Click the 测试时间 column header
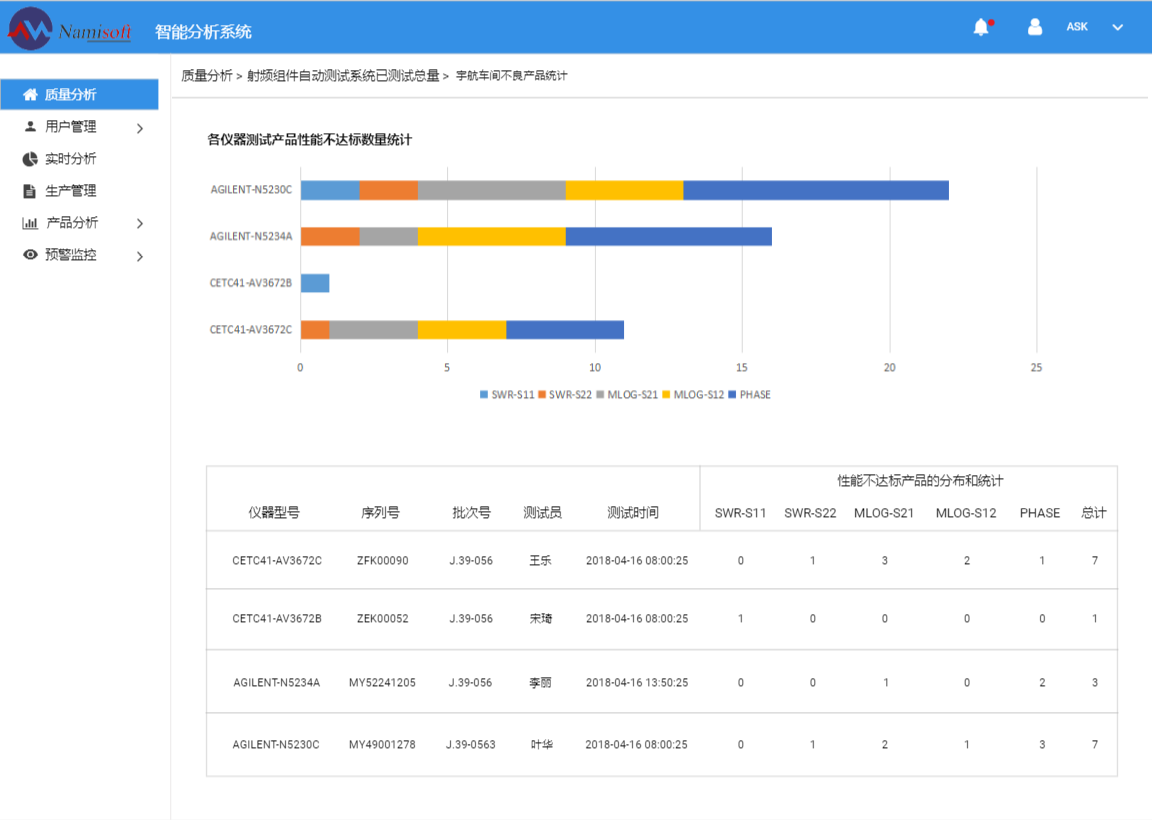This screenshot has width=1152, height=820. (x=633, y=513)
